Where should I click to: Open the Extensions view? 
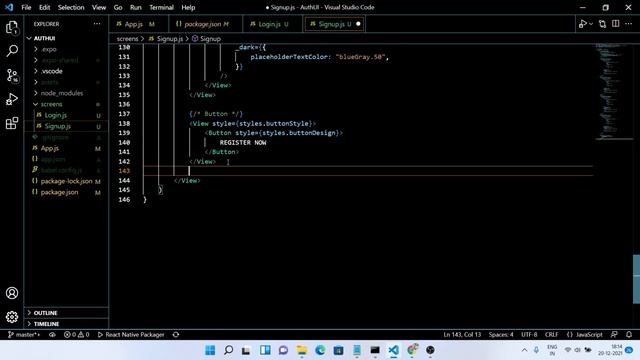click(12, 123)
